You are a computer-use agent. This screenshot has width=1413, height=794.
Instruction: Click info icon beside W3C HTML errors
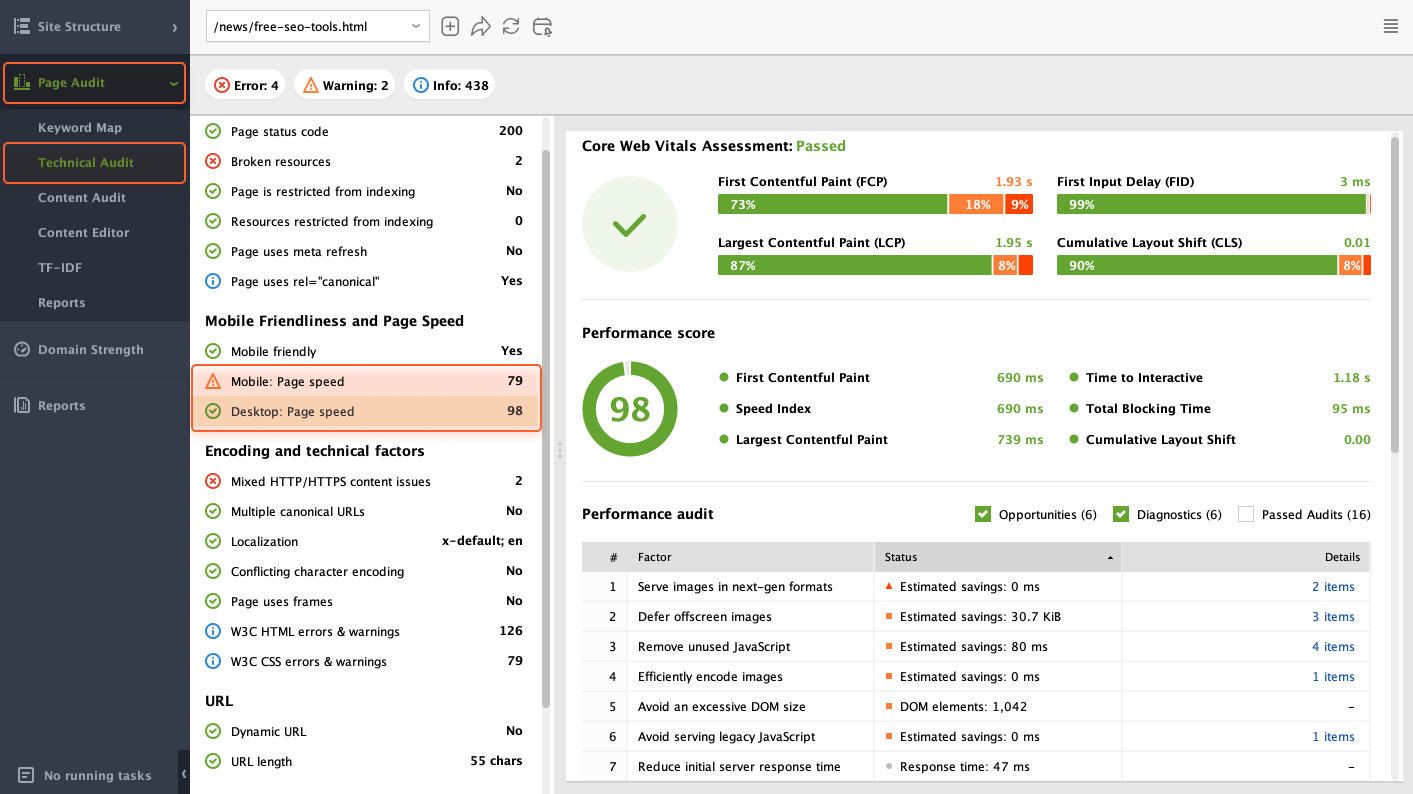coord(213,631)
